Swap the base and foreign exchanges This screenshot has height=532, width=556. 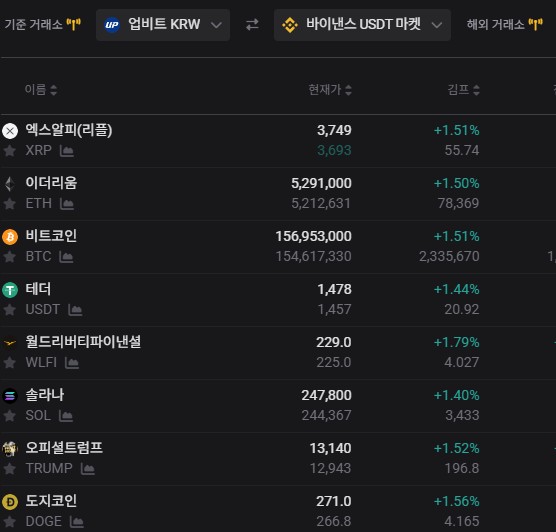point(252,25)
